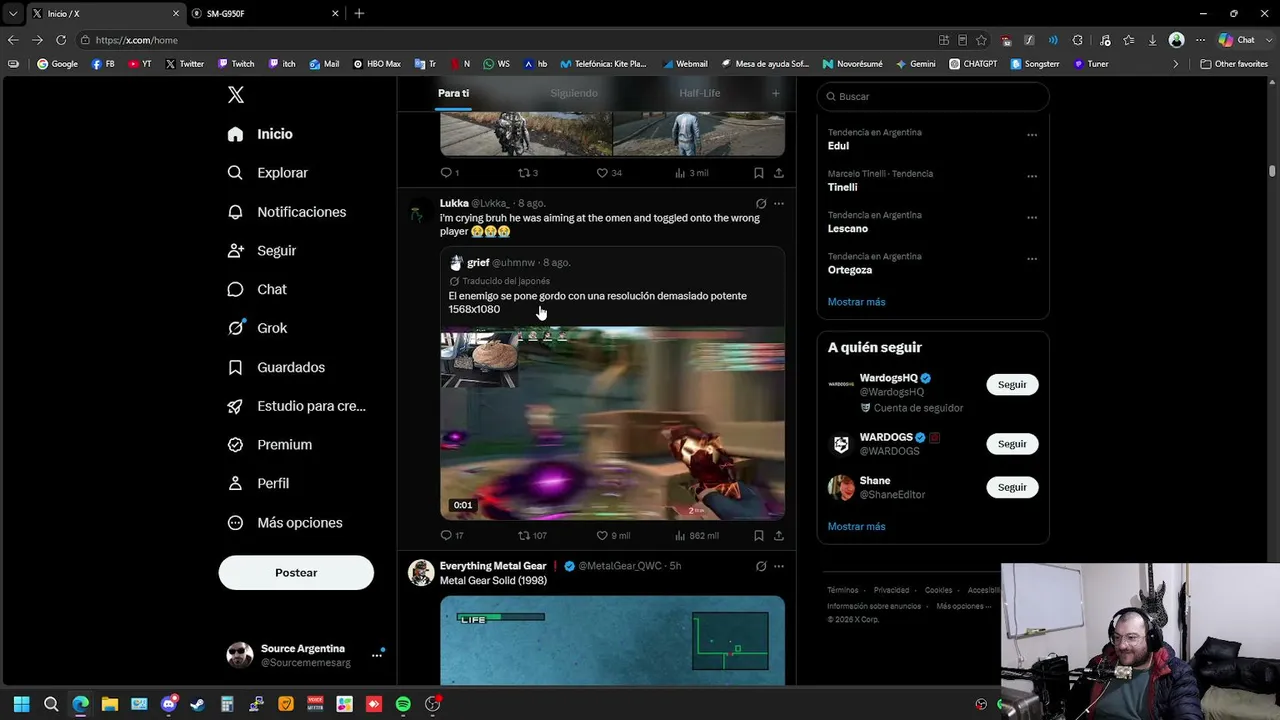1280x720 pixels.
Task: Open Explorar from the sidebar
Action: 267,173
